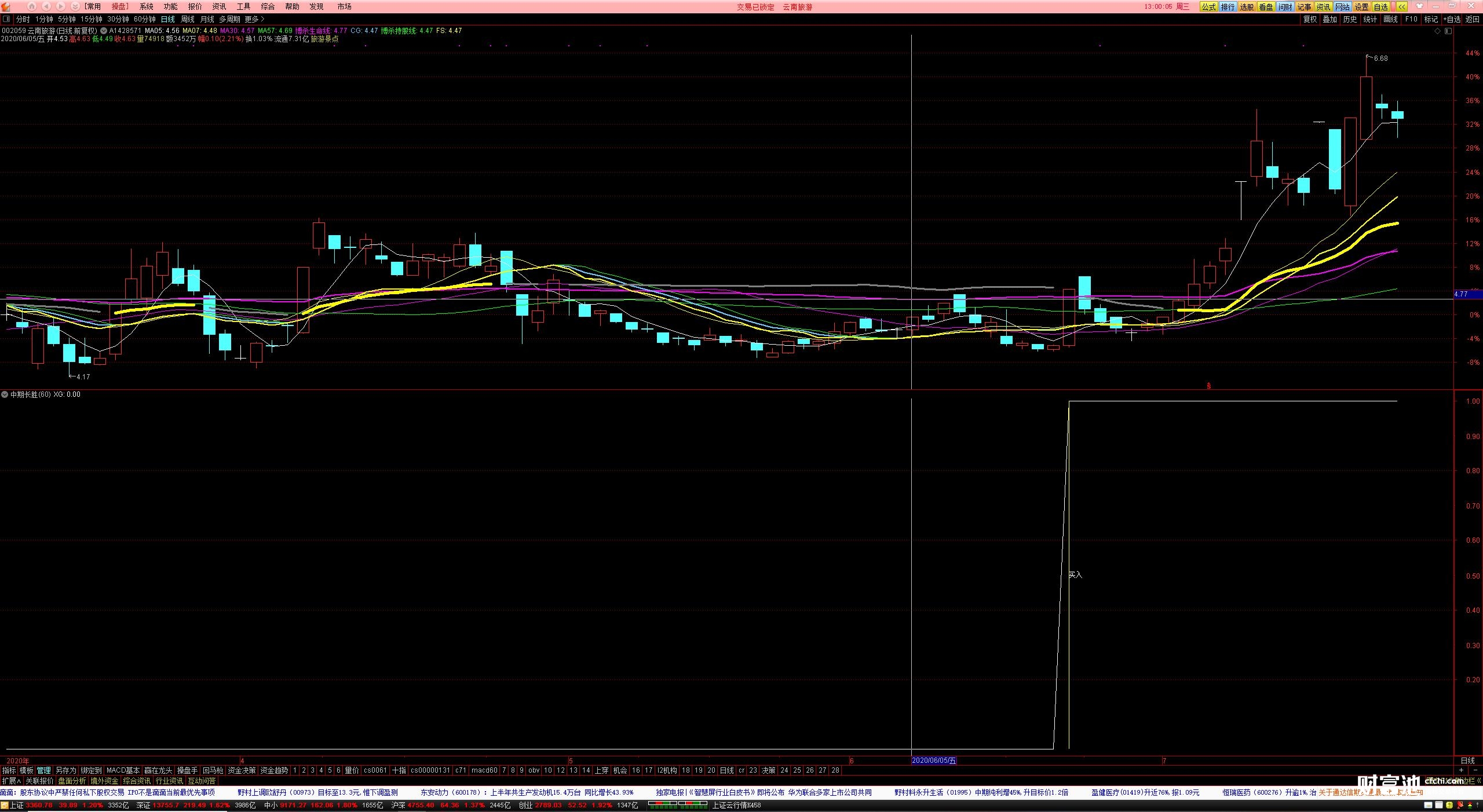
Task: Open the 工具 menu
Action: (x=243, y=6)
